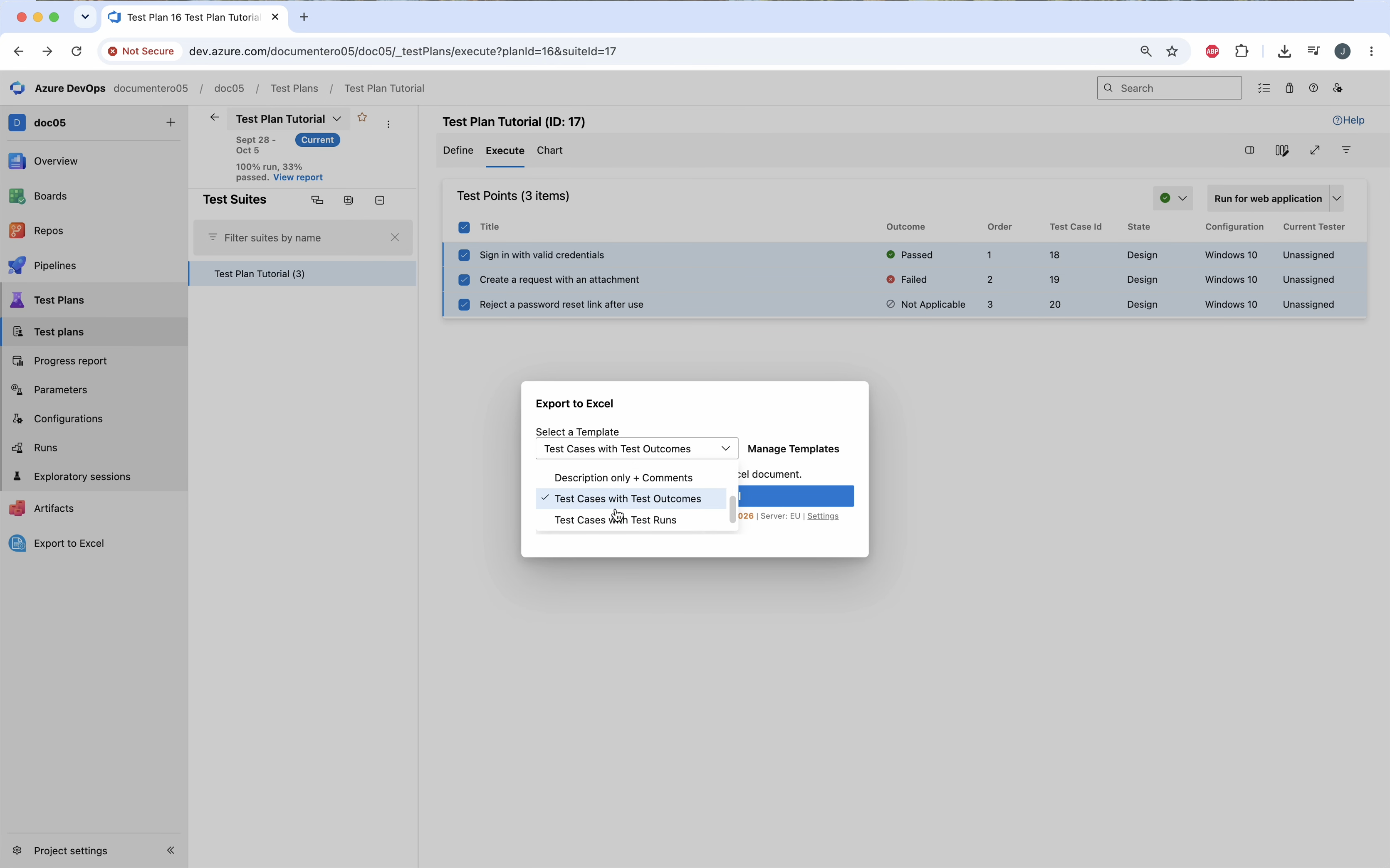The height and width of the screenshot is (868, 1390).
Task: Mark Test Plan Tutorial as favorite star
Action: pos(362,118)
